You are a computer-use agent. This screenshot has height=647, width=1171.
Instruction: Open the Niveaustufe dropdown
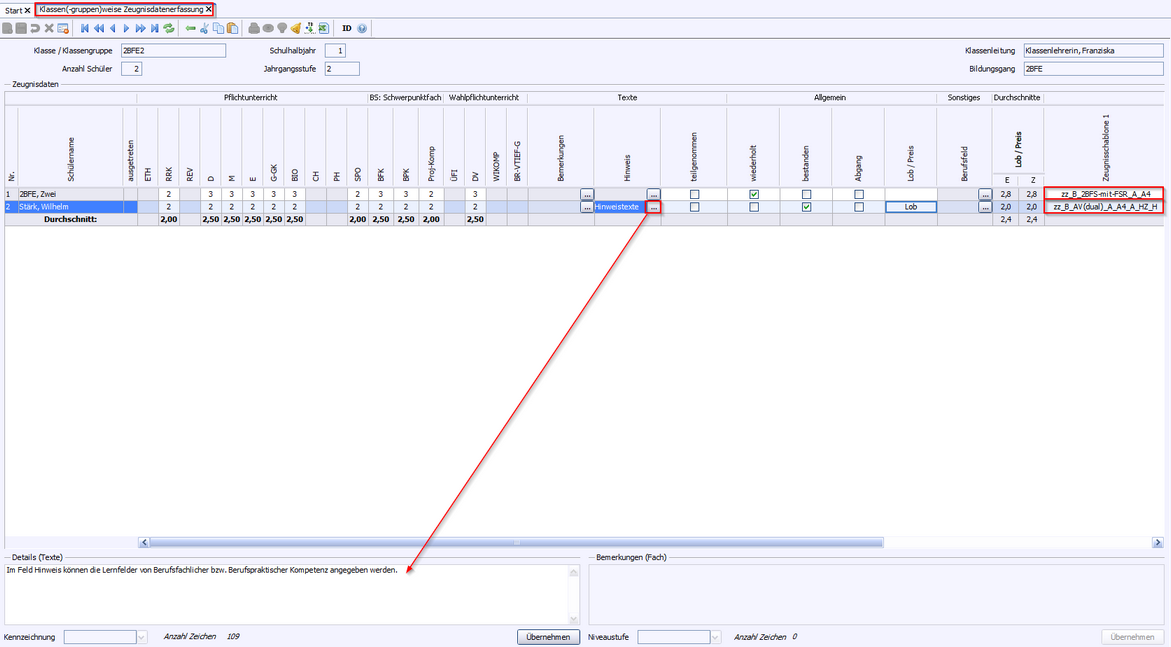[715, 637]
